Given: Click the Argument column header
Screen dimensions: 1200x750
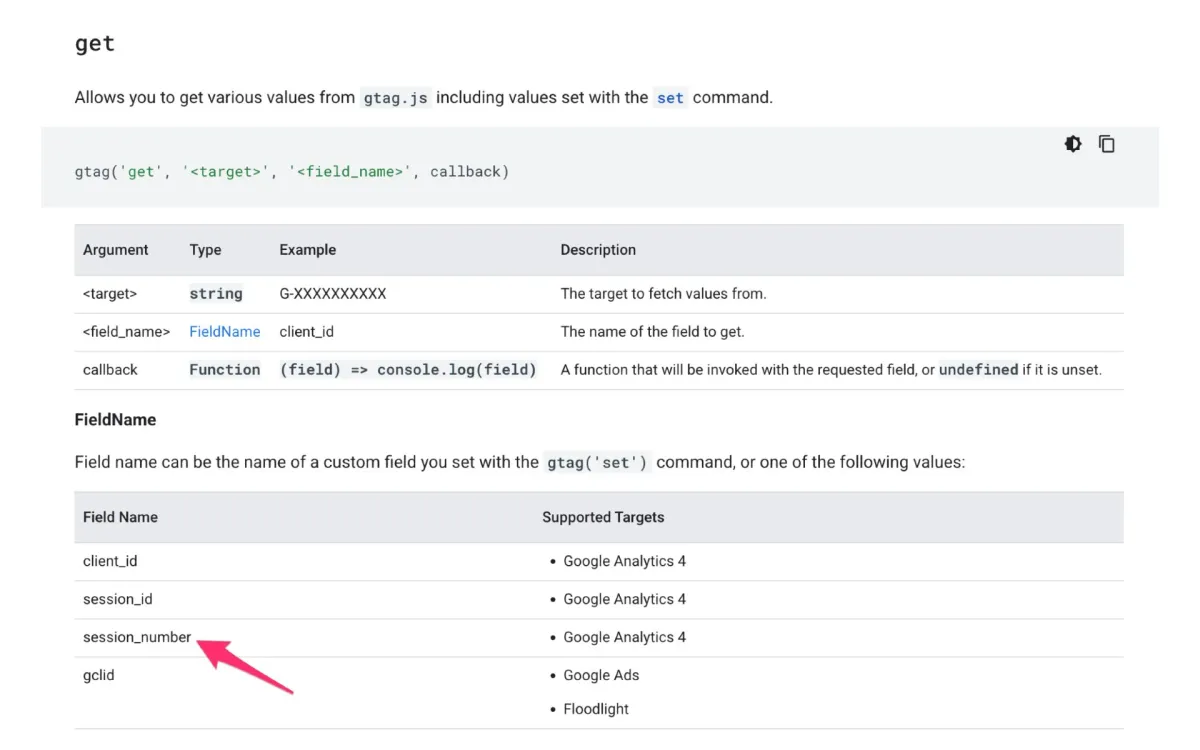Looking at the screenshot, I should tap(116, 250).
